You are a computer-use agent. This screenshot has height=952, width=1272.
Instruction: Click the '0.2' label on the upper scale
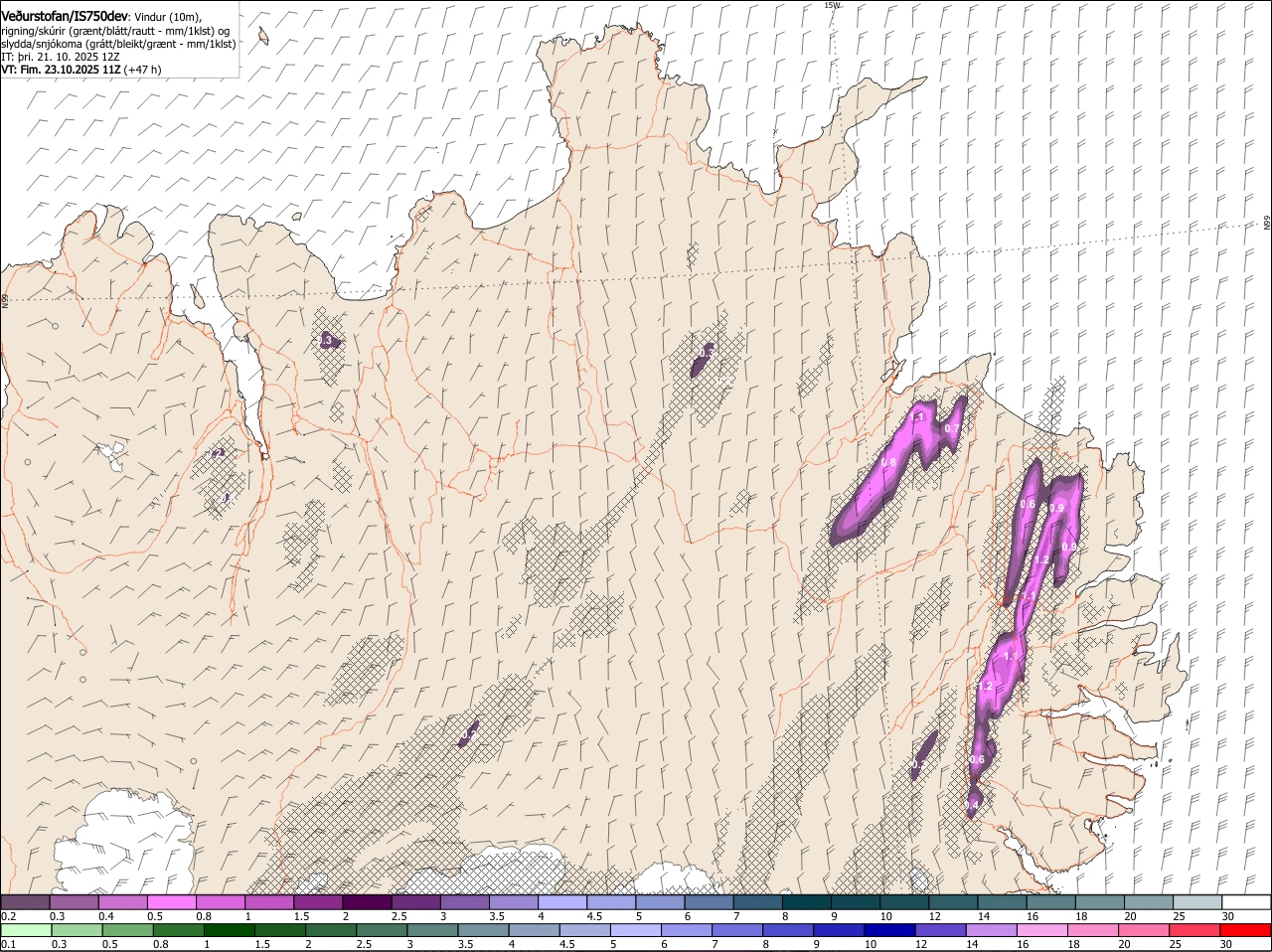8,916
